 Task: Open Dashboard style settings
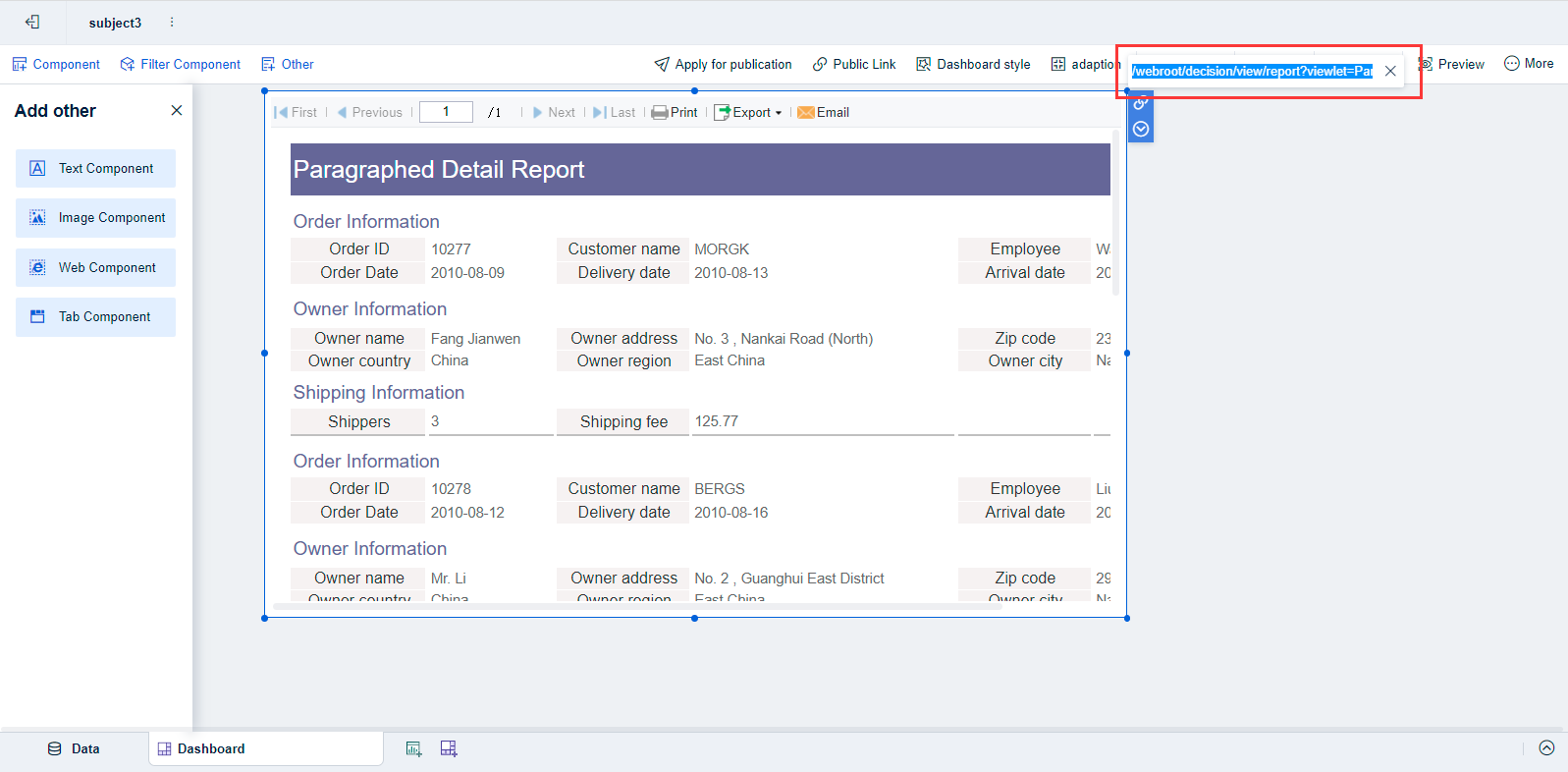[x=973, y=64]
